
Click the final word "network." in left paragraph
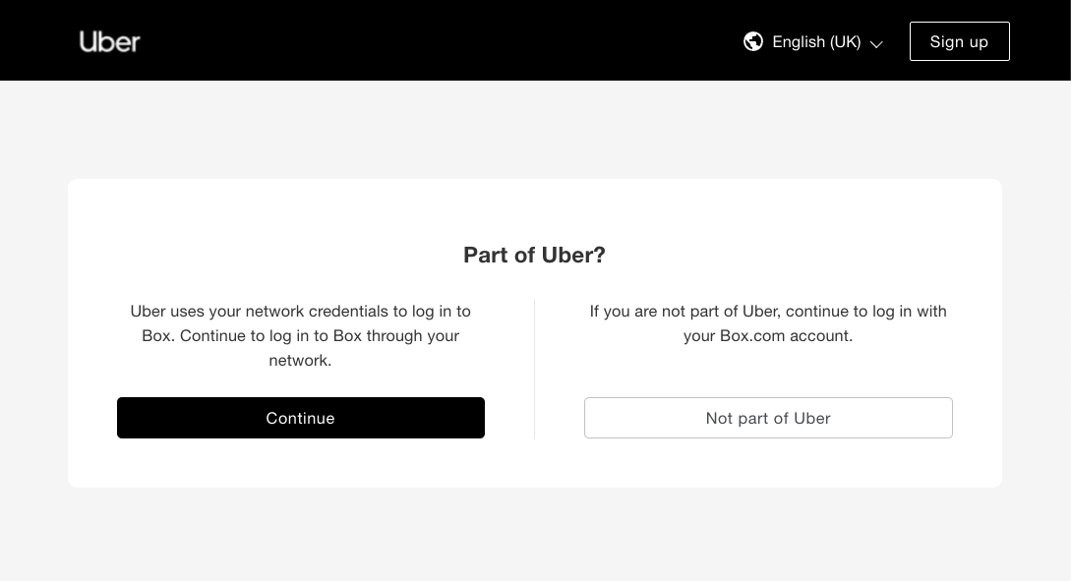pos(300,360)
